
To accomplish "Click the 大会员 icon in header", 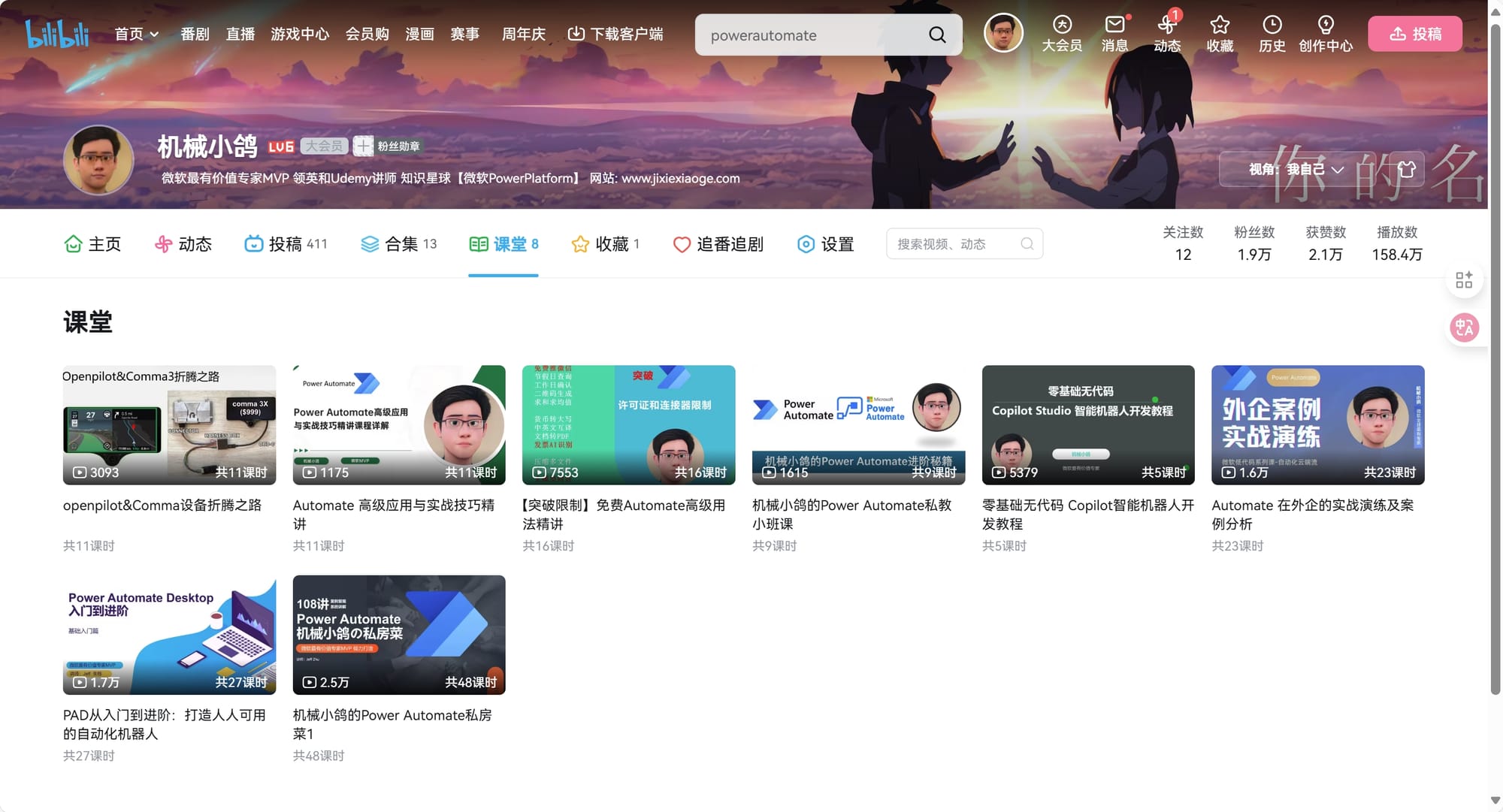I will point(1062,25).
